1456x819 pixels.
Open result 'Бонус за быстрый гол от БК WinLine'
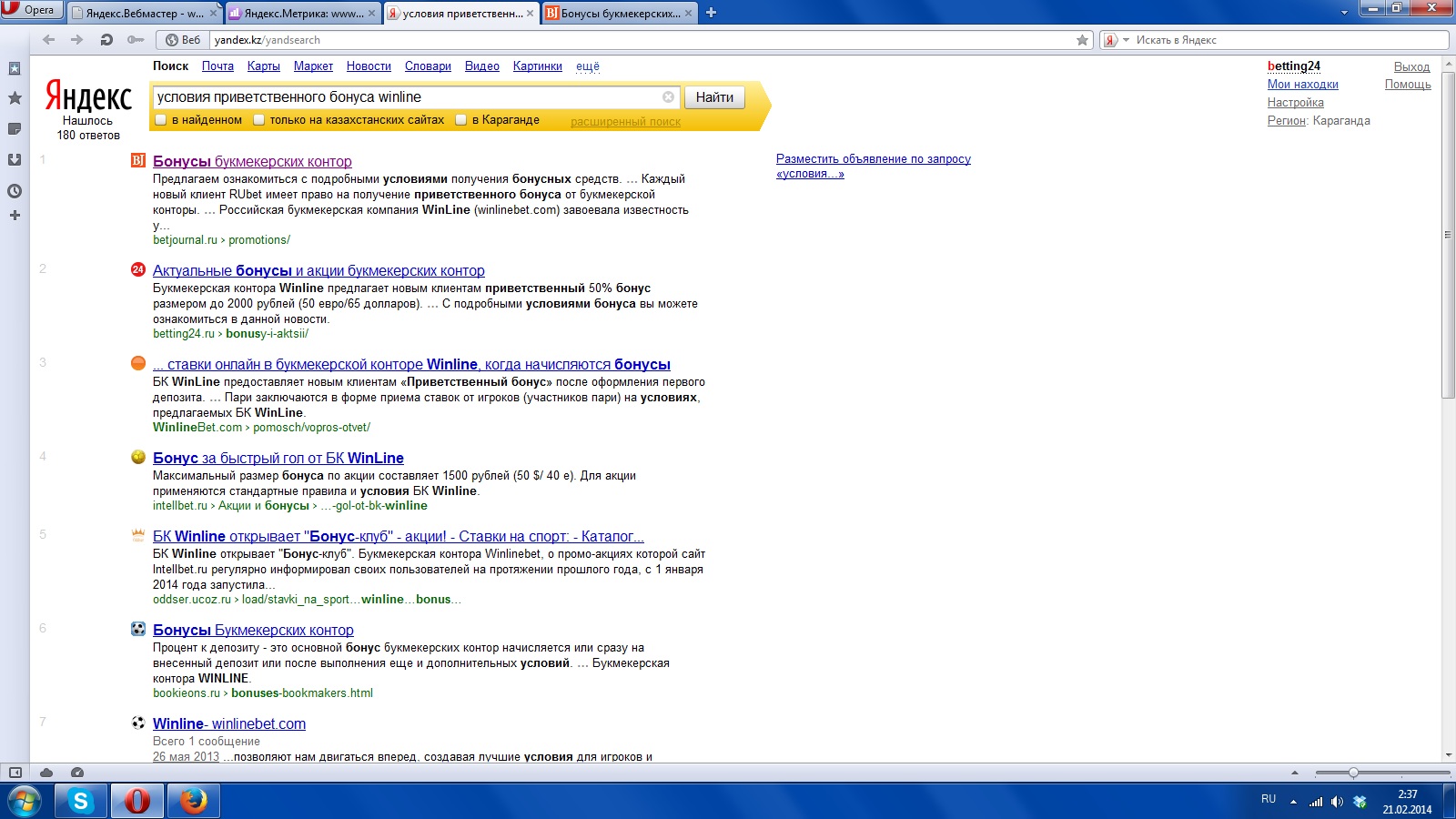(278, 458)
